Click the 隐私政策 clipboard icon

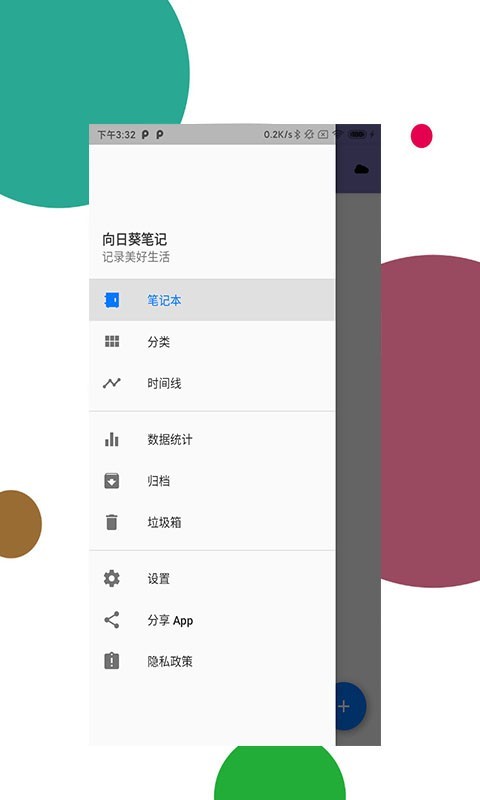(x=112, y=661)
